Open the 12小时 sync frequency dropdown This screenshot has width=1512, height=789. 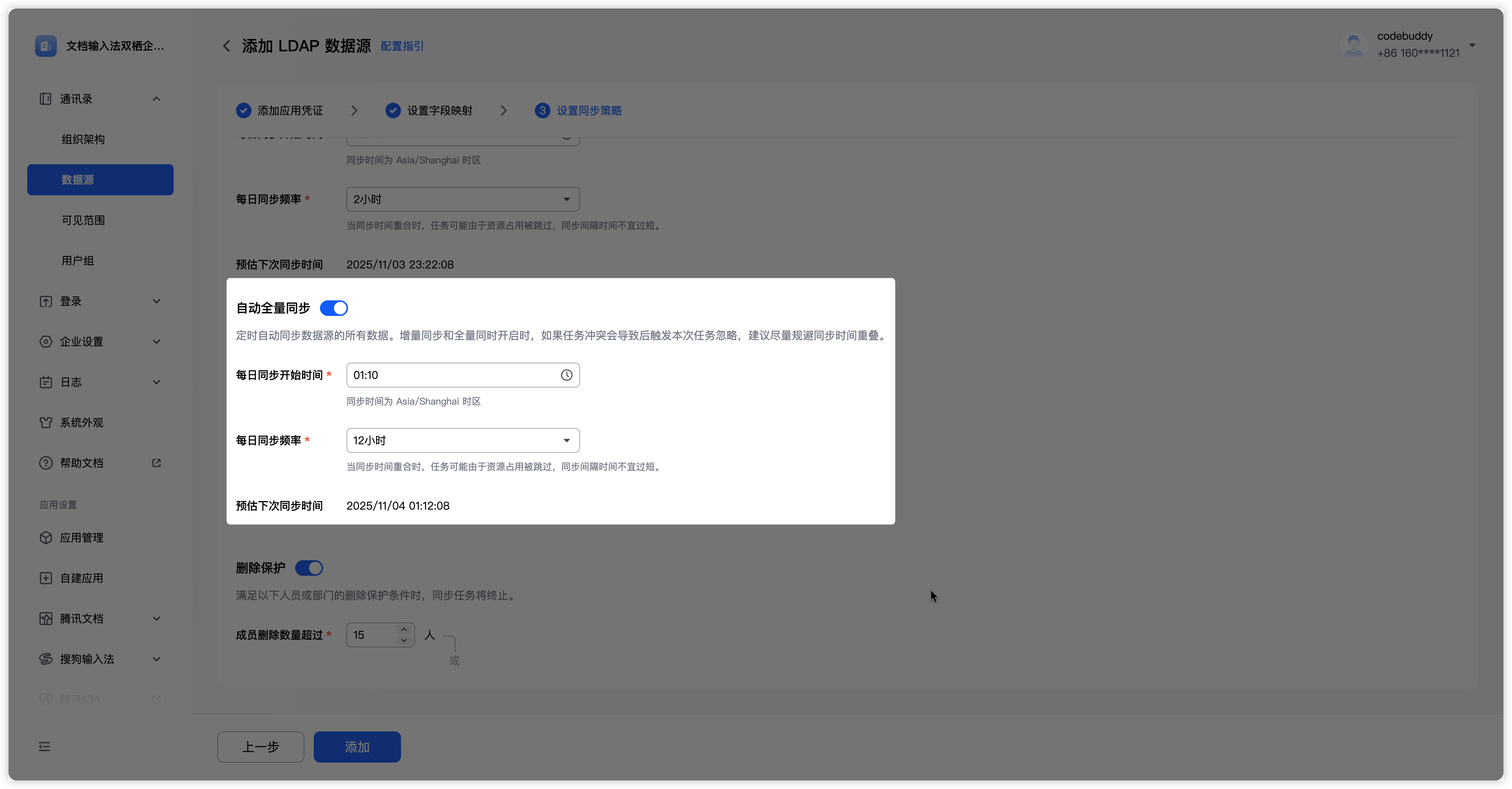(462, 440)
